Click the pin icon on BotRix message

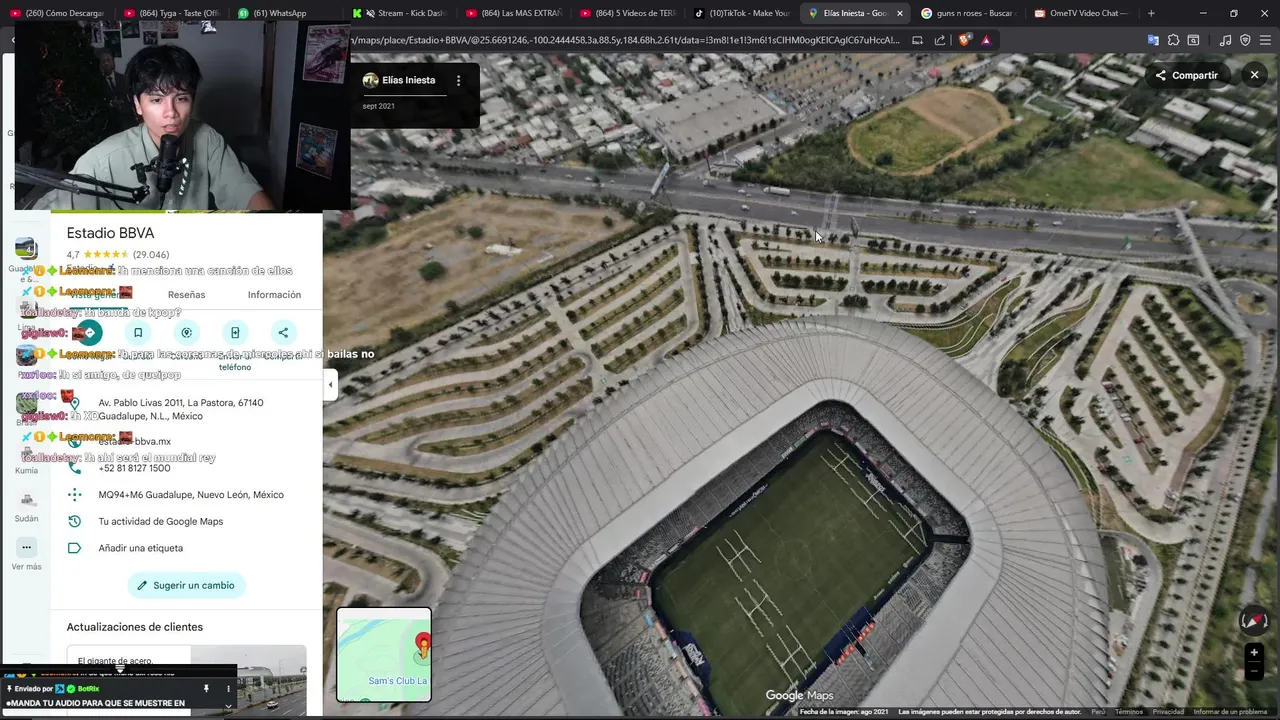pos(207,689)
